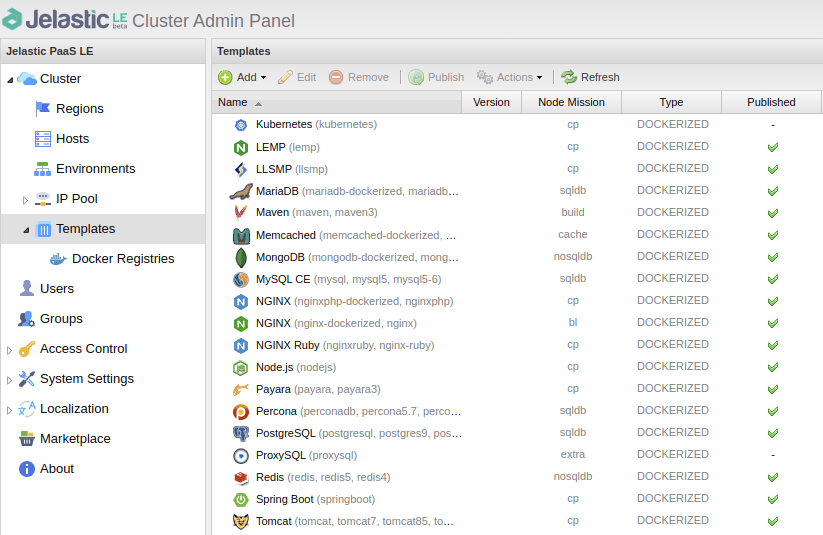Click the Docker Registries whale icon
Viewport: 823px width, 535px height.
coord(58,259)
